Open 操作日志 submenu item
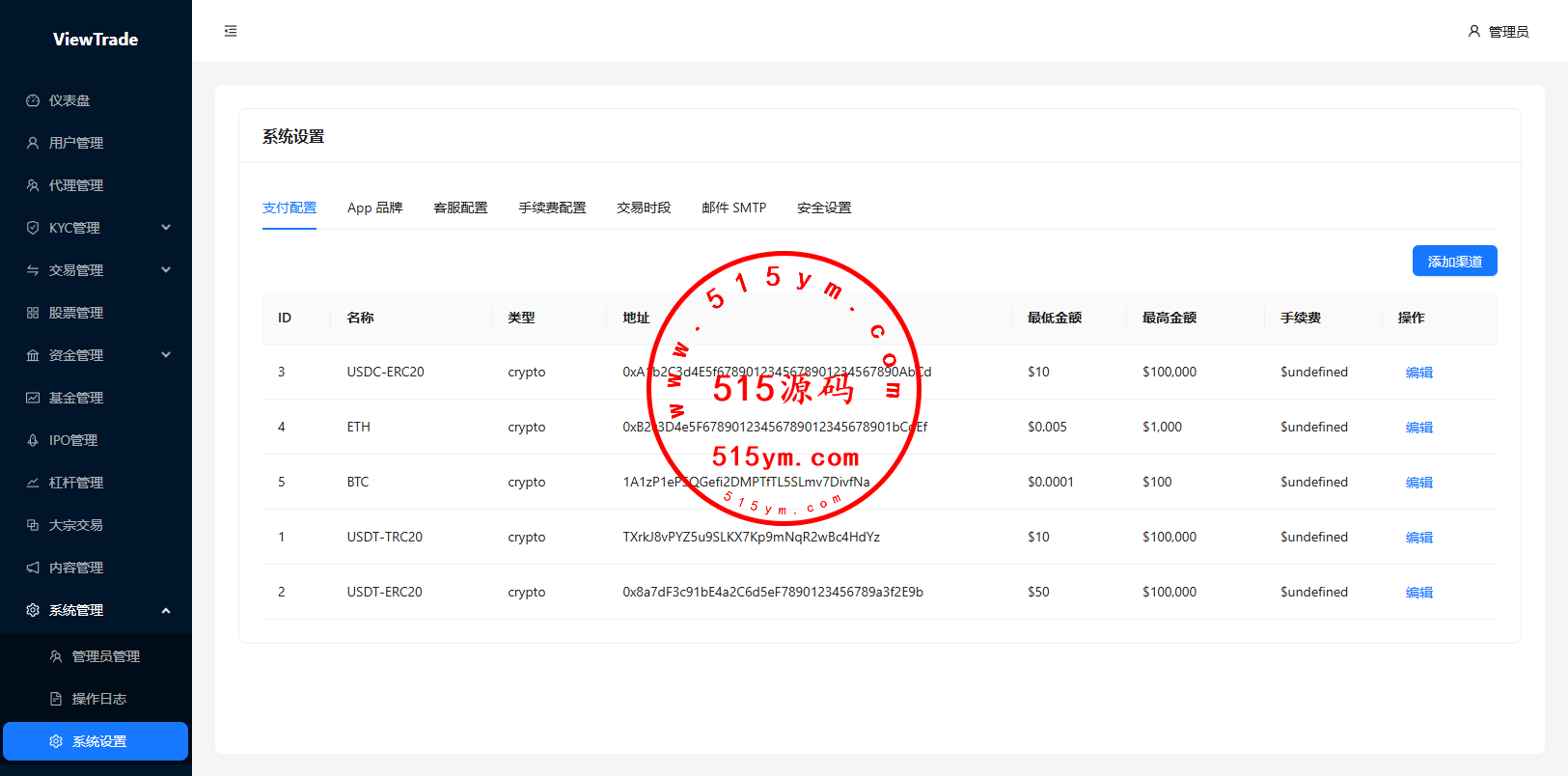The image size is (1568, 776). [x=96, y=699]
